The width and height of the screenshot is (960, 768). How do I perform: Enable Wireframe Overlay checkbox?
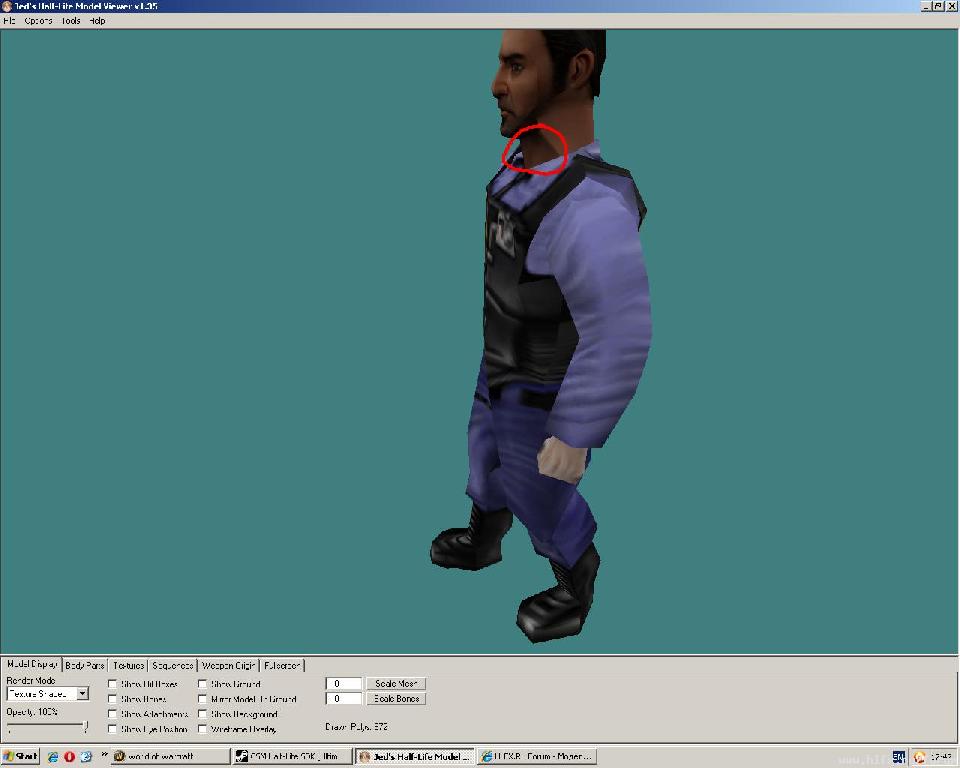click(x=202, y=729)
